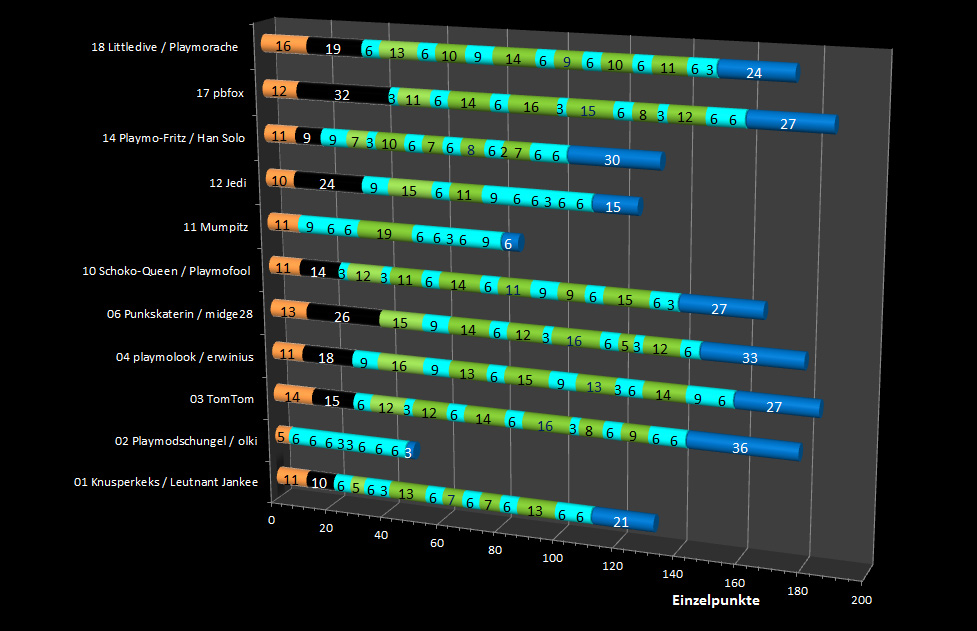Screen dimensions: 977x631
Task: Click the black 24 segment in Jedi bar
Action: click(x=326, y=183)
